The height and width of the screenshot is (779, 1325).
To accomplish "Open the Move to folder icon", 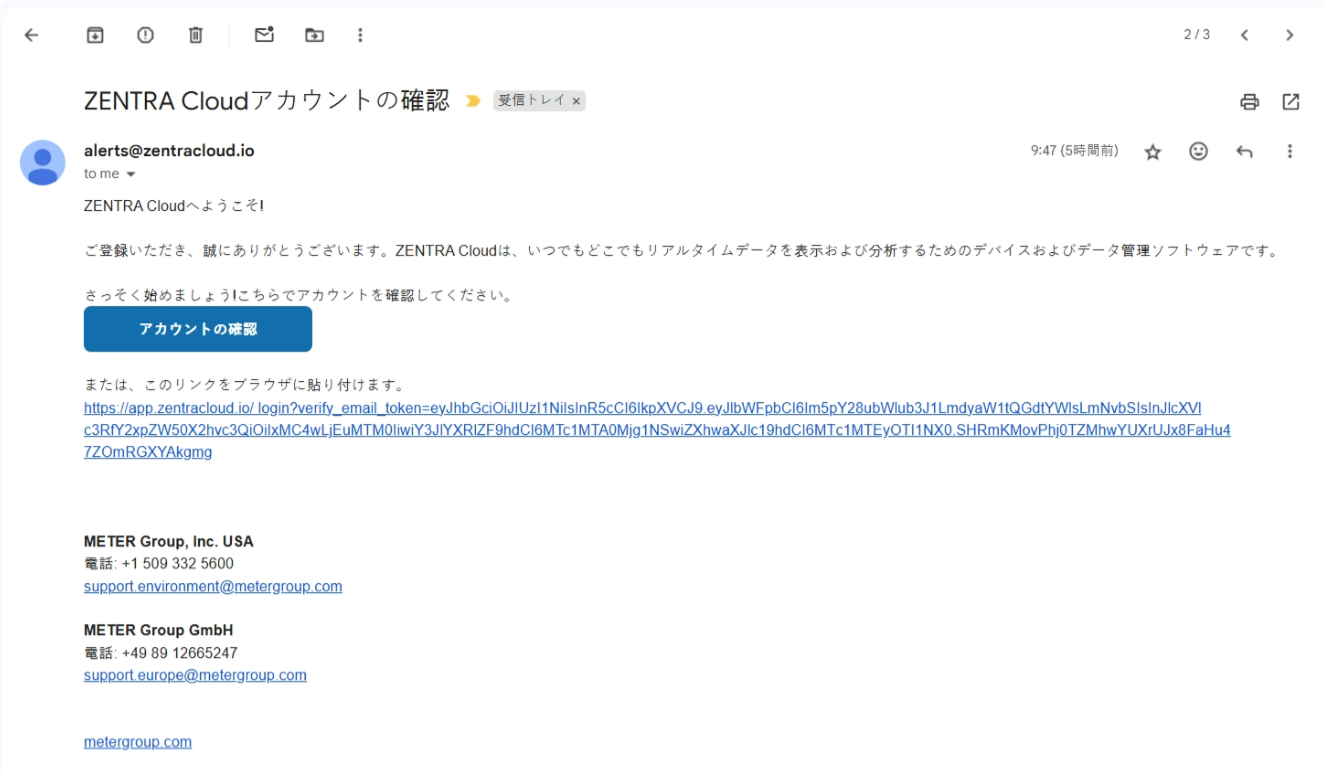I will pyautogui.click(x=314, y=35).
